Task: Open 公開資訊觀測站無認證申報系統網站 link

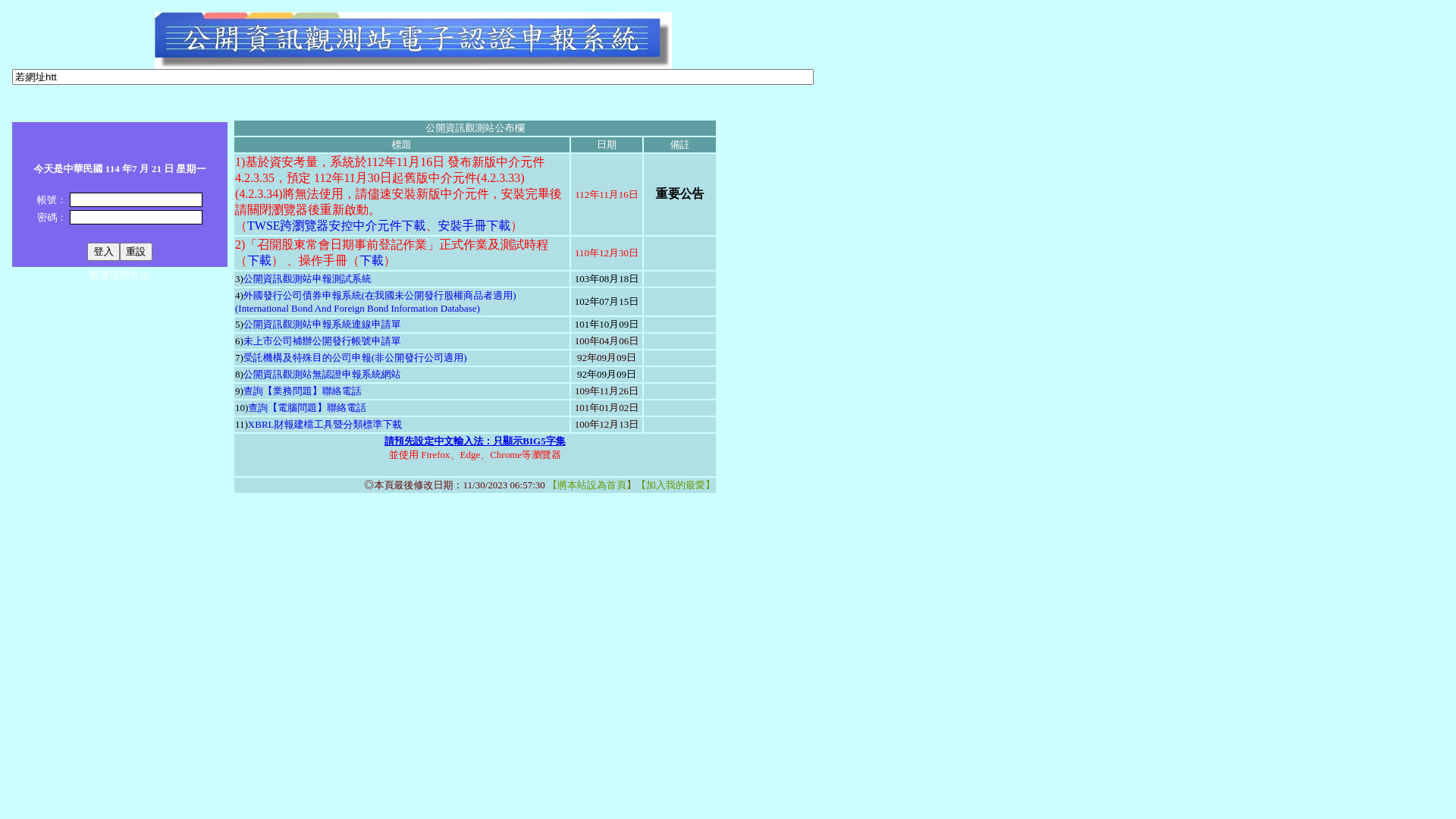Action: (x=322, y=375)
